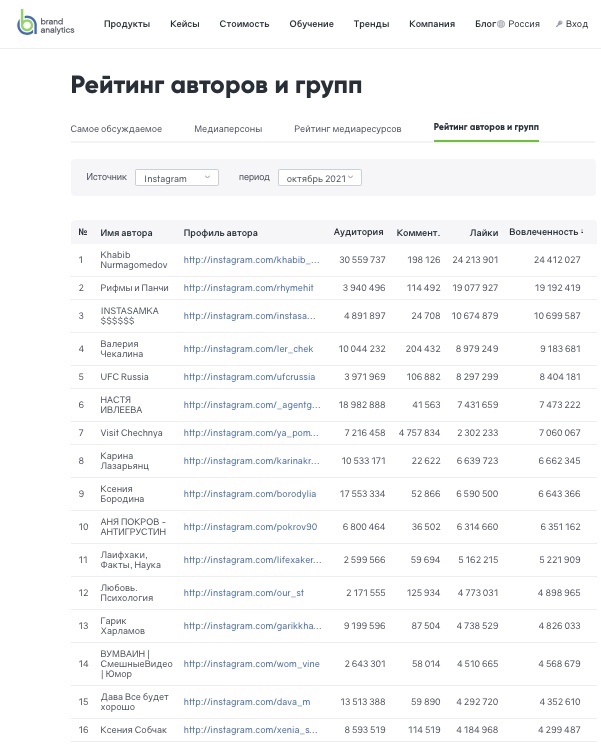Click the globe icon next to Россия
This screenshot has height=746, width=601.
coord(502,24)
